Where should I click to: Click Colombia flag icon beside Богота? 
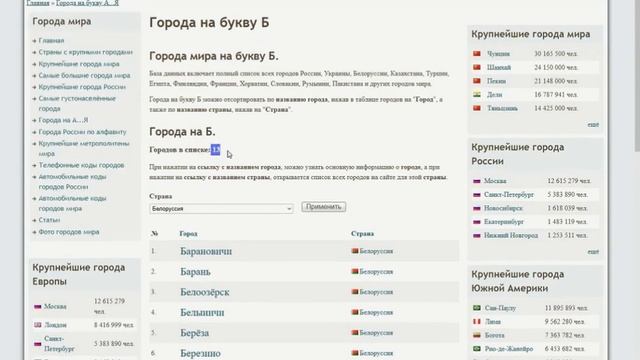click(477, 335)
